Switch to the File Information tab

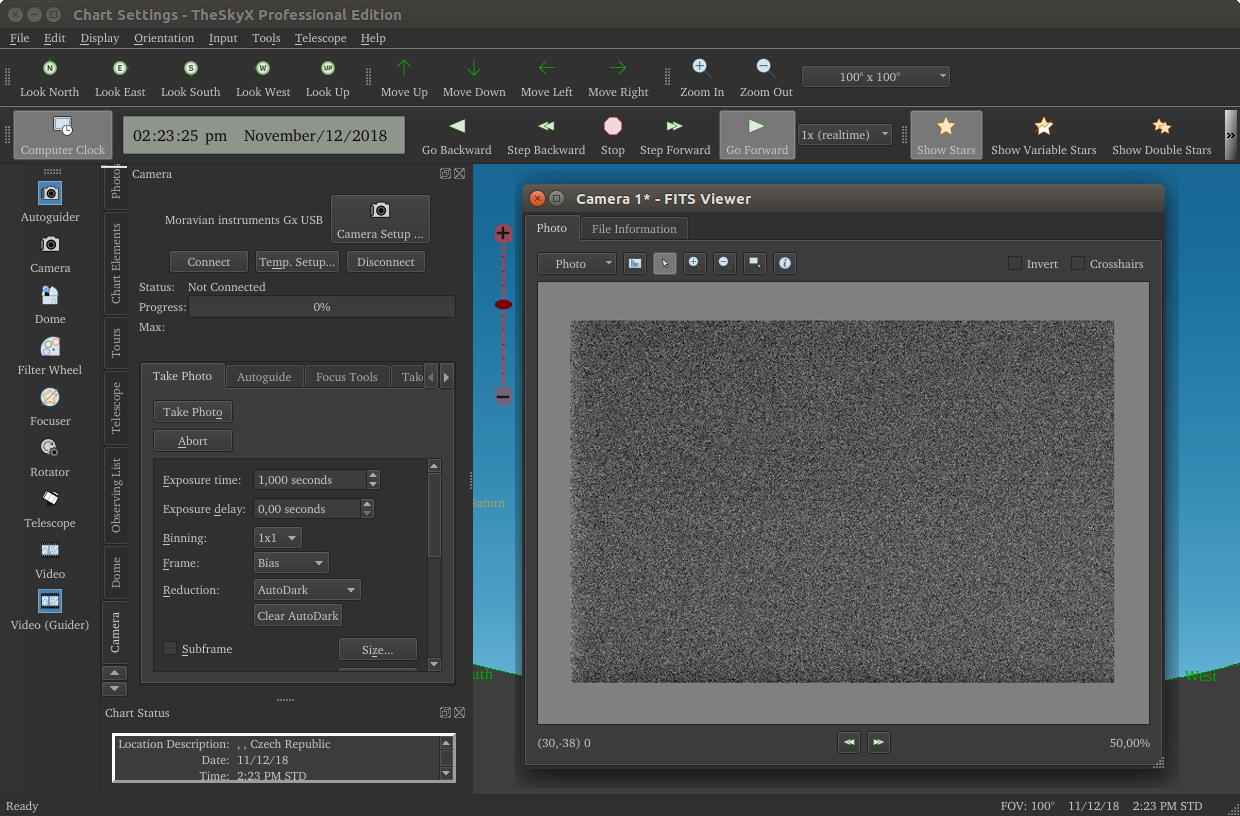[634, 229]
